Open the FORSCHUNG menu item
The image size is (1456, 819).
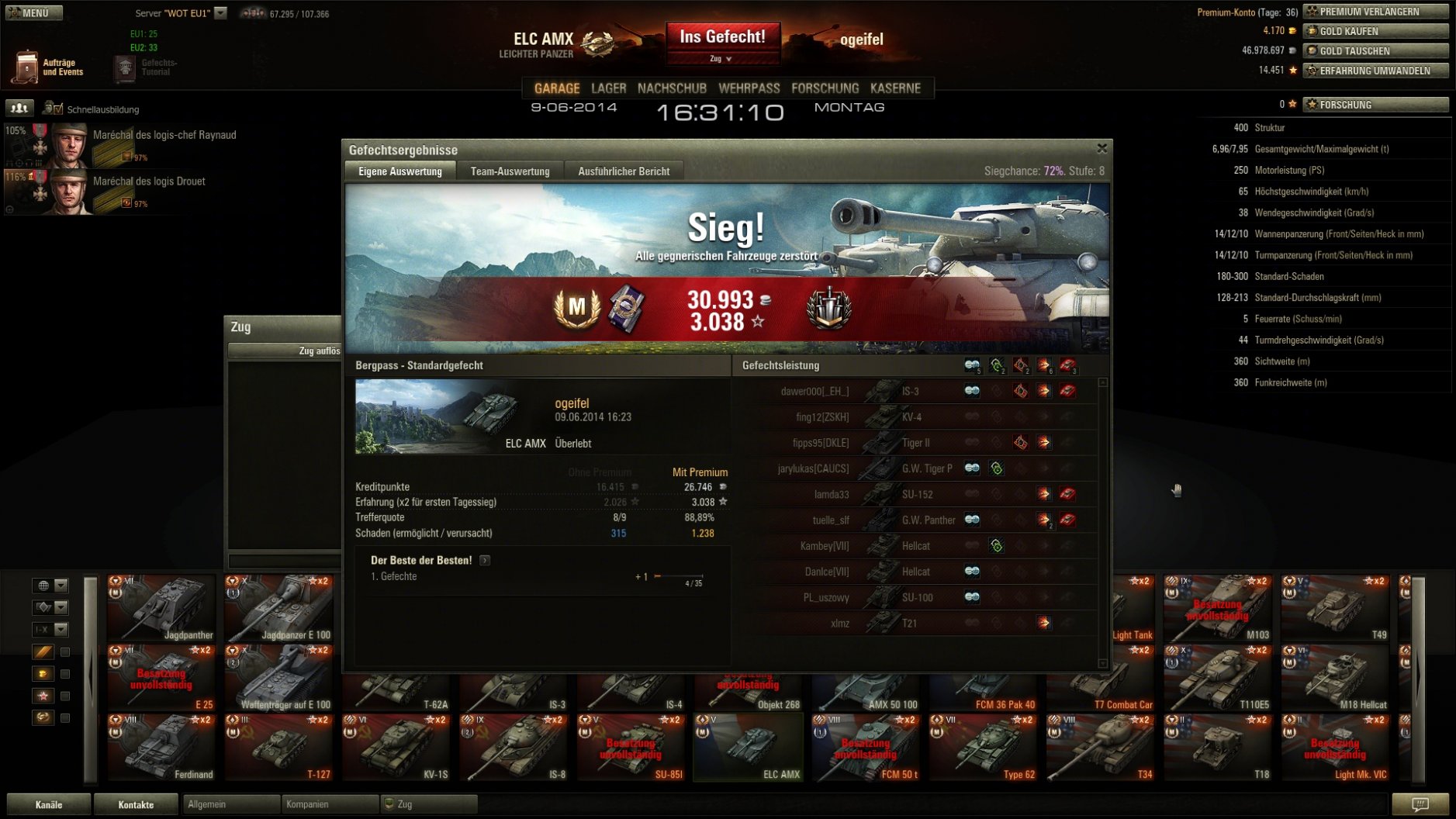825,88
